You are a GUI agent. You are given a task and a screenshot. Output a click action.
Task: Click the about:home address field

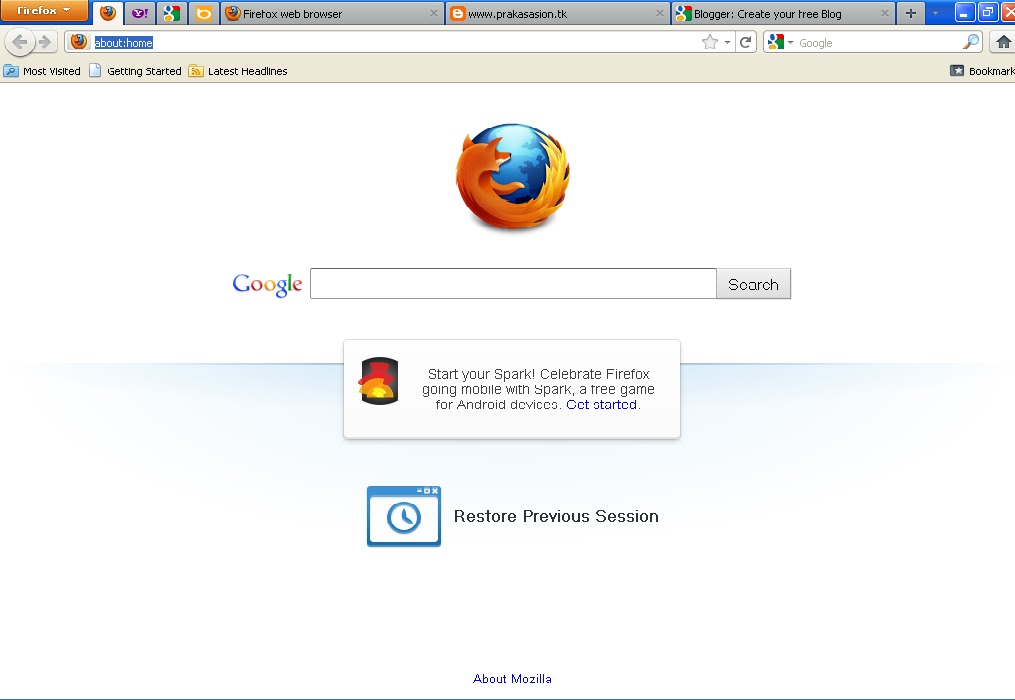395,43
